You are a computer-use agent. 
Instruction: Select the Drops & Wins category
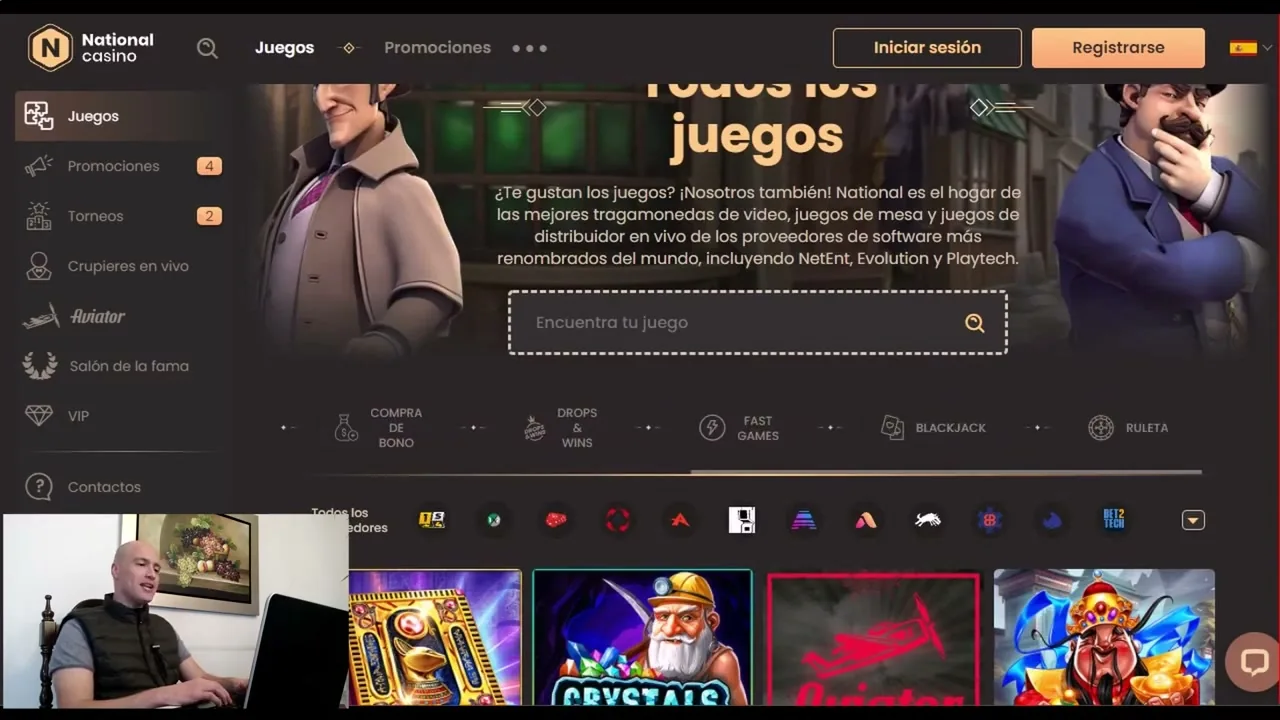(x=560, y=428)
